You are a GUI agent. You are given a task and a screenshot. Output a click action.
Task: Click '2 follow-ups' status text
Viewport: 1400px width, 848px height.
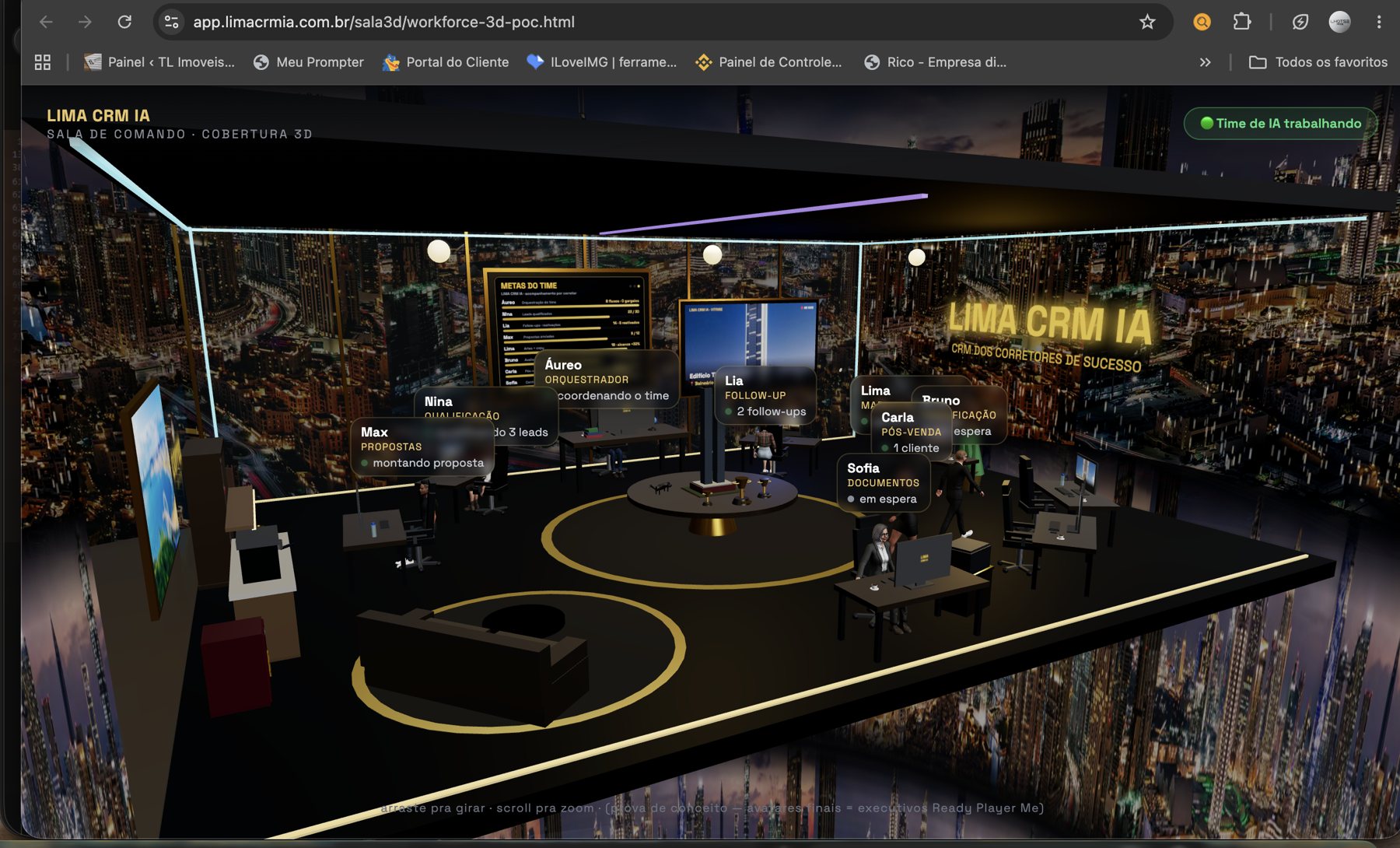click(772, 412)
